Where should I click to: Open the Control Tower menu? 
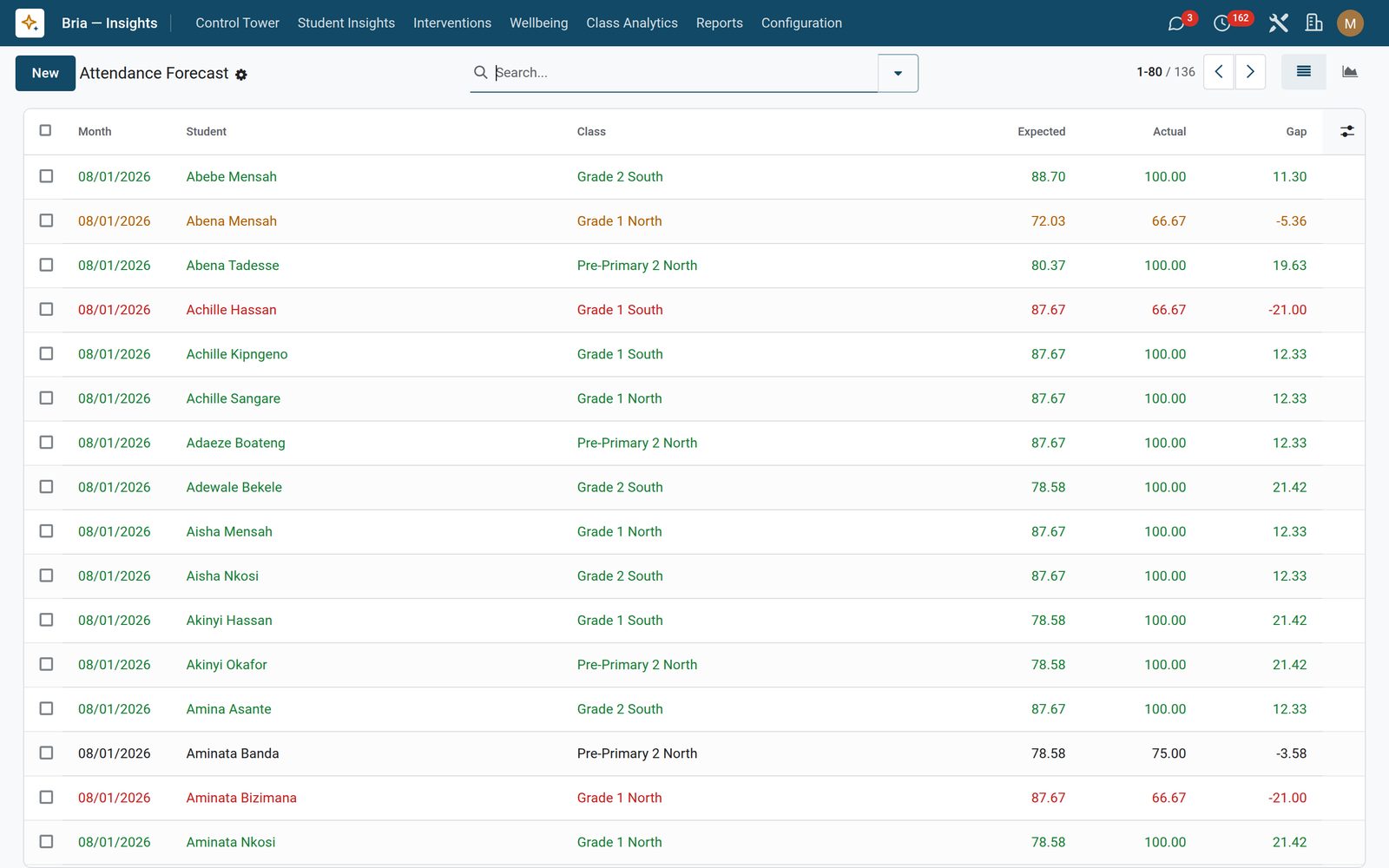[x=237, y=23]
